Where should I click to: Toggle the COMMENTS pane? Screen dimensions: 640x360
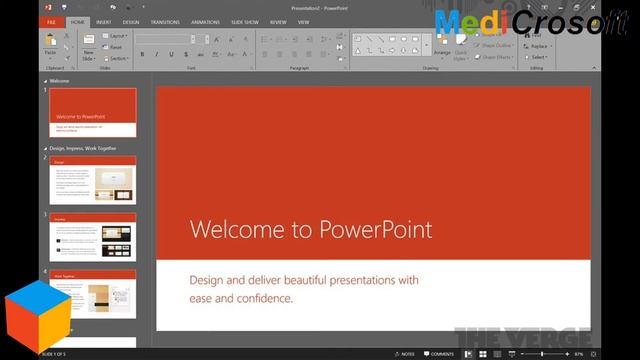439,354
